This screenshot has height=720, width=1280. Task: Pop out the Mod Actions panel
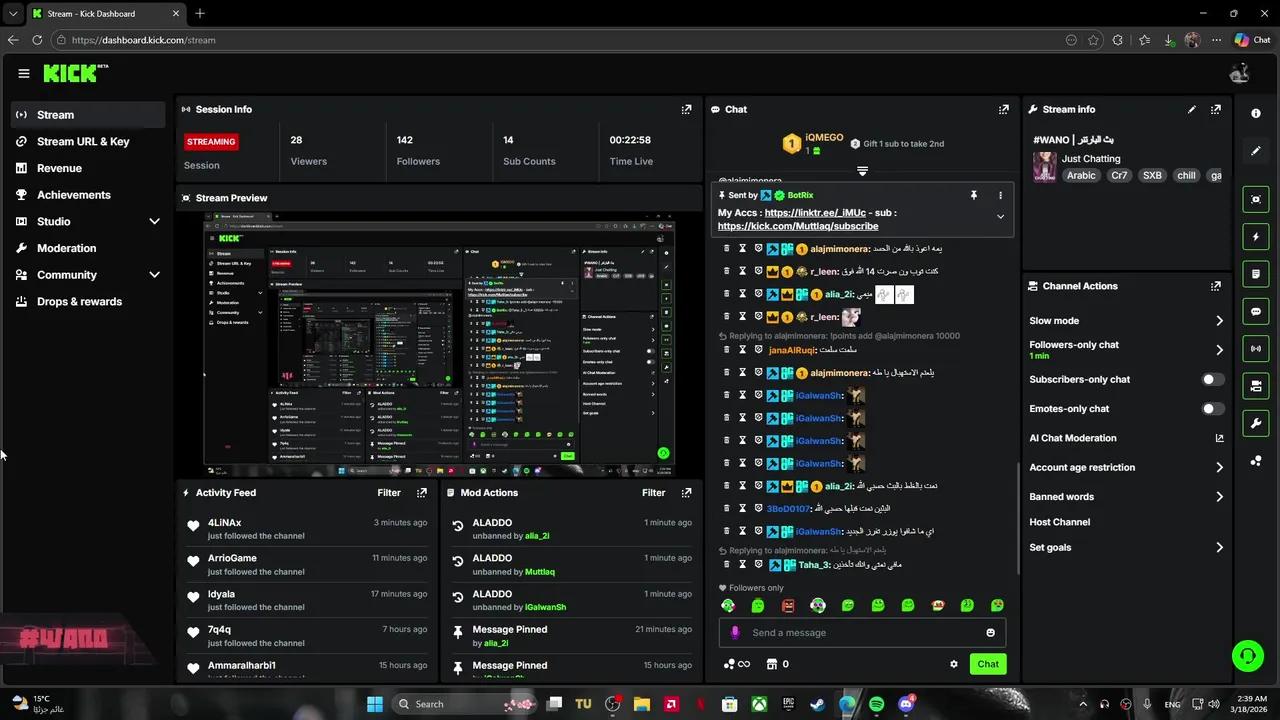[686, 493]
